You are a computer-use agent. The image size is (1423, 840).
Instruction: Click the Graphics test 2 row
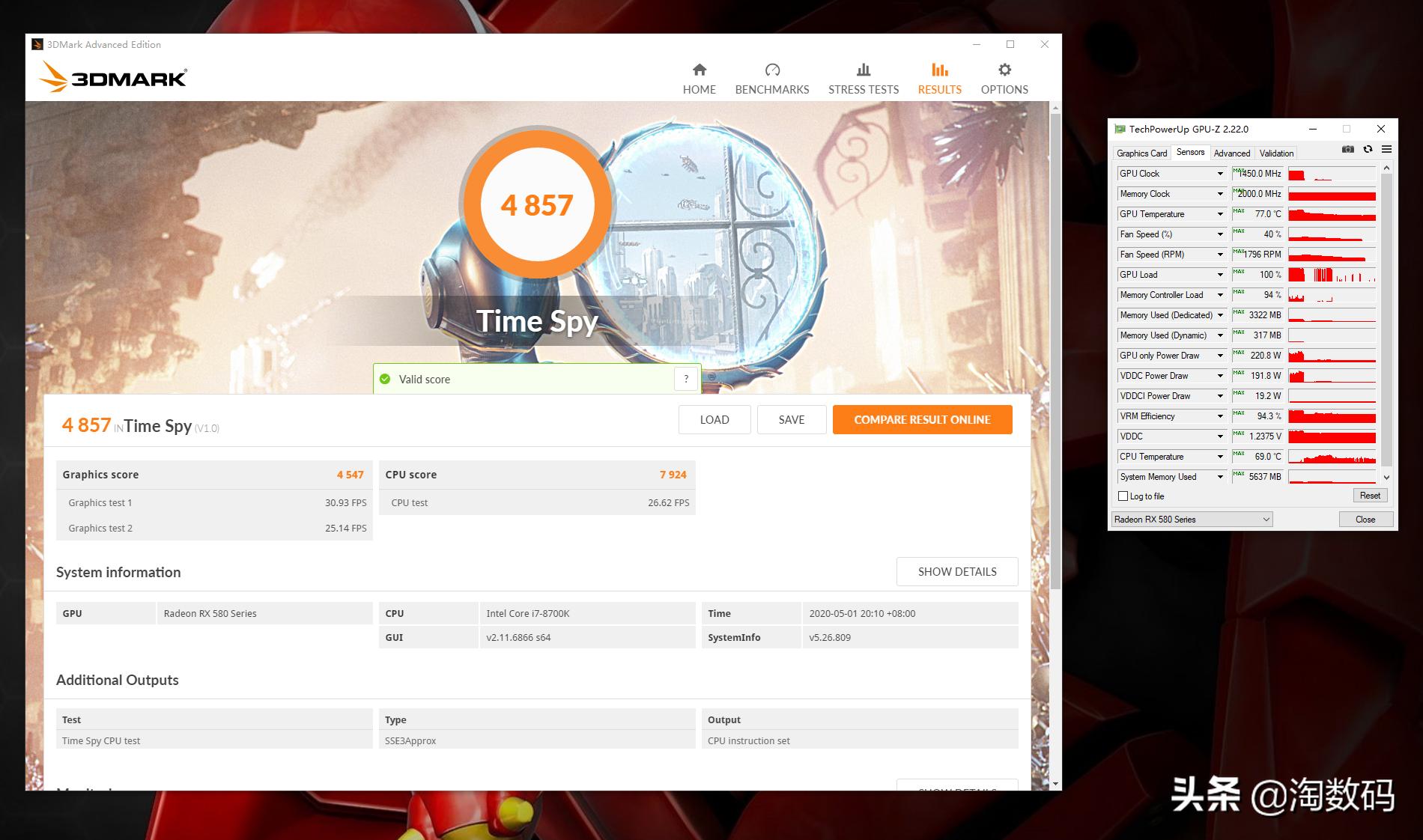click(214, 528)
